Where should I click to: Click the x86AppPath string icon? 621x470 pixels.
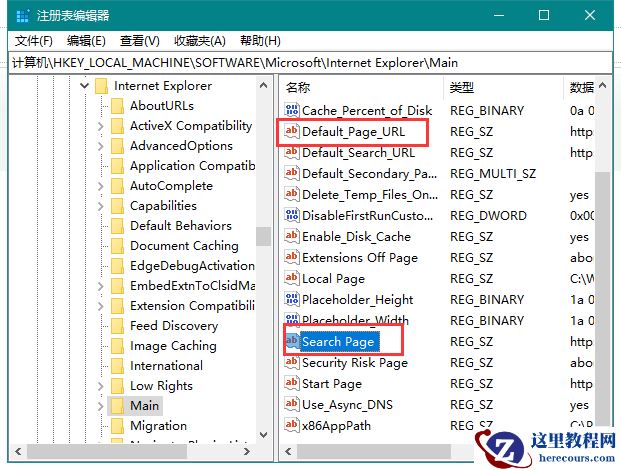click(x=291, y=425)
